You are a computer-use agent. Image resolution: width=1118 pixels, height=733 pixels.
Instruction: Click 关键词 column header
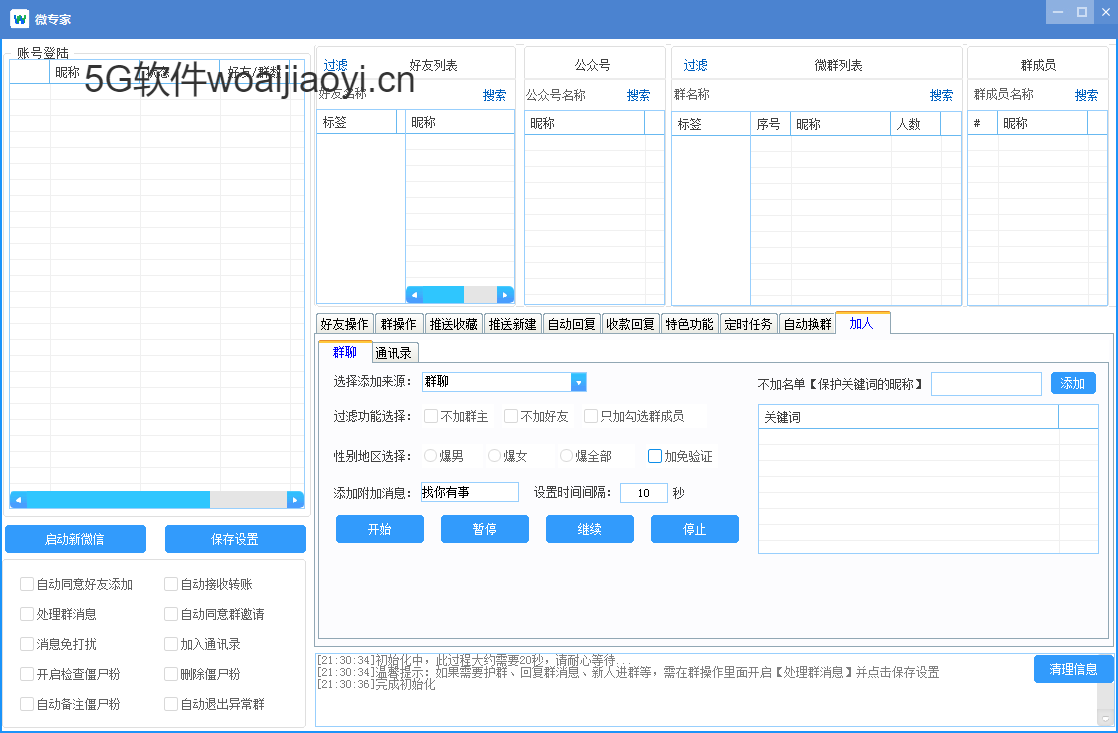908,417
